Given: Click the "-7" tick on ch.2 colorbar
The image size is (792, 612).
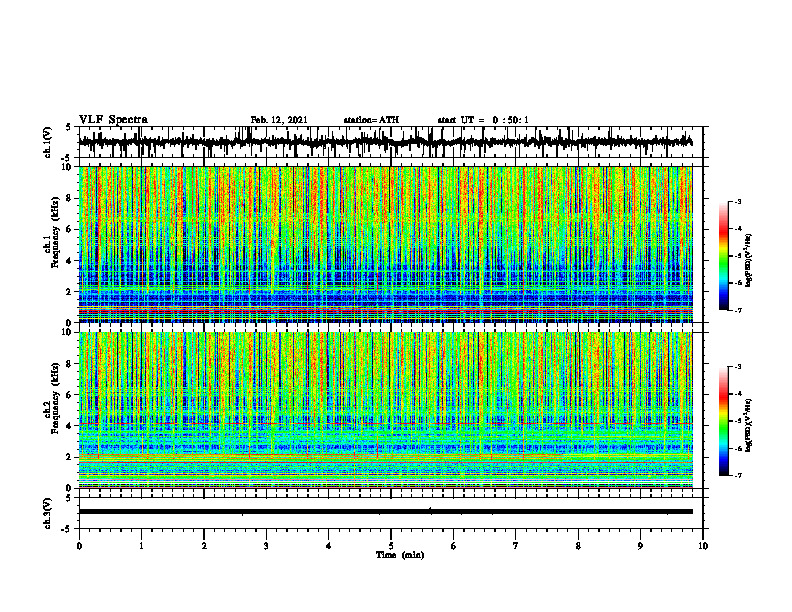Looking at the screenshot, I should (x=738, y=476).
